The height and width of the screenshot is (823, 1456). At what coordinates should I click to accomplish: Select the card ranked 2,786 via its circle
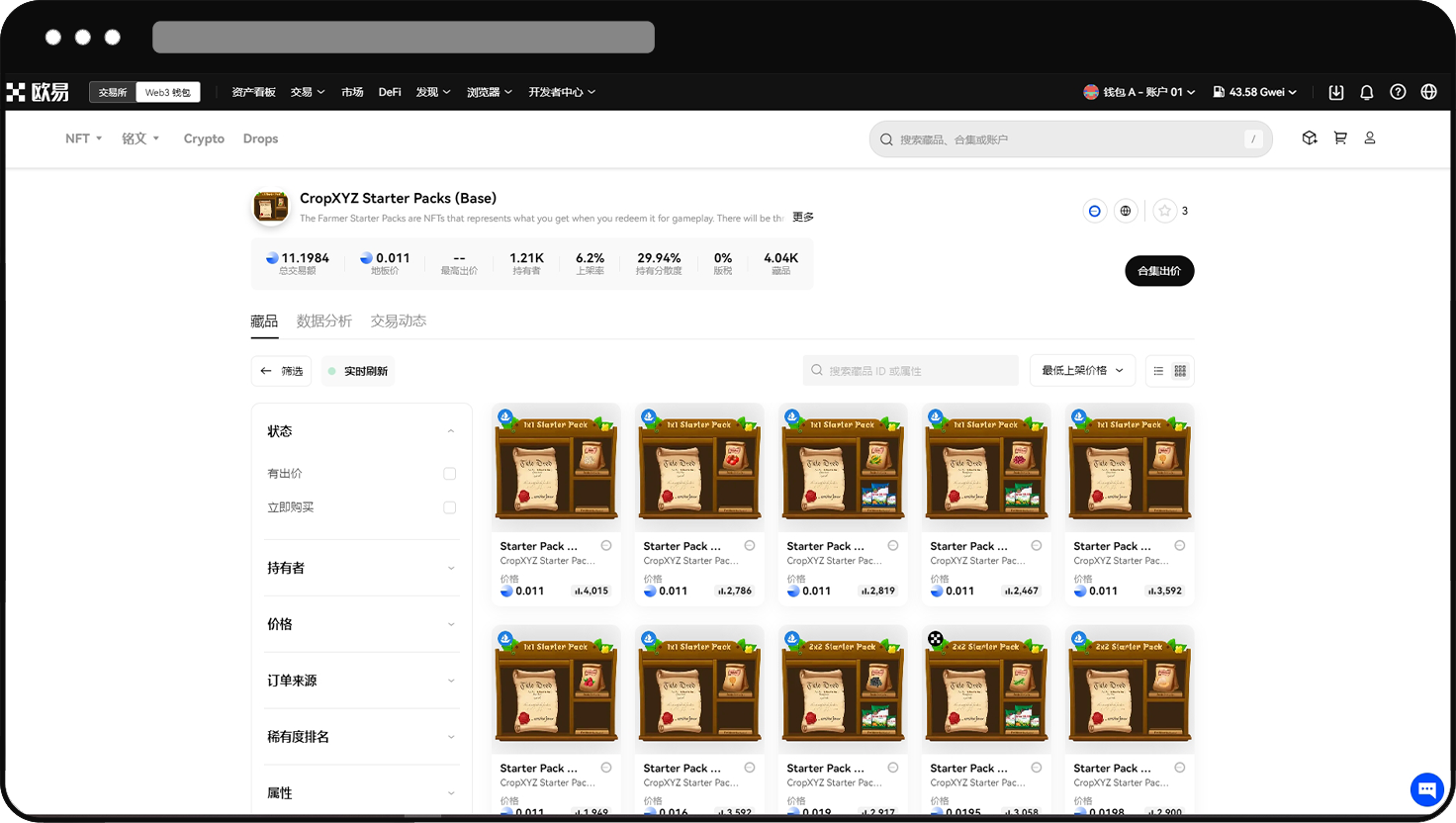pos(750,546)
